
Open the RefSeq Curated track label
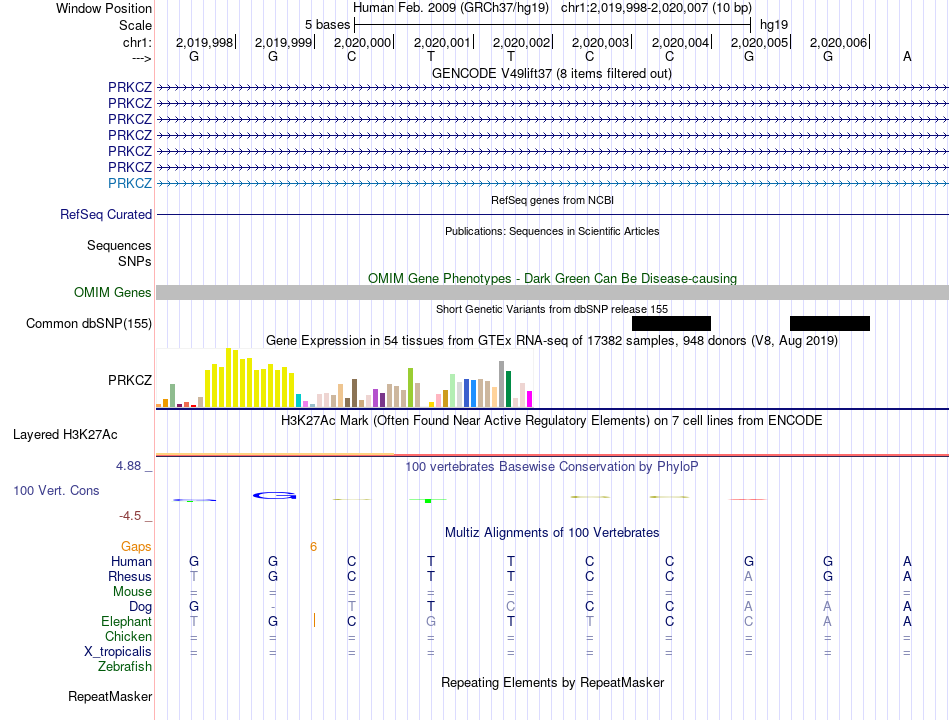tap(106, 215)
